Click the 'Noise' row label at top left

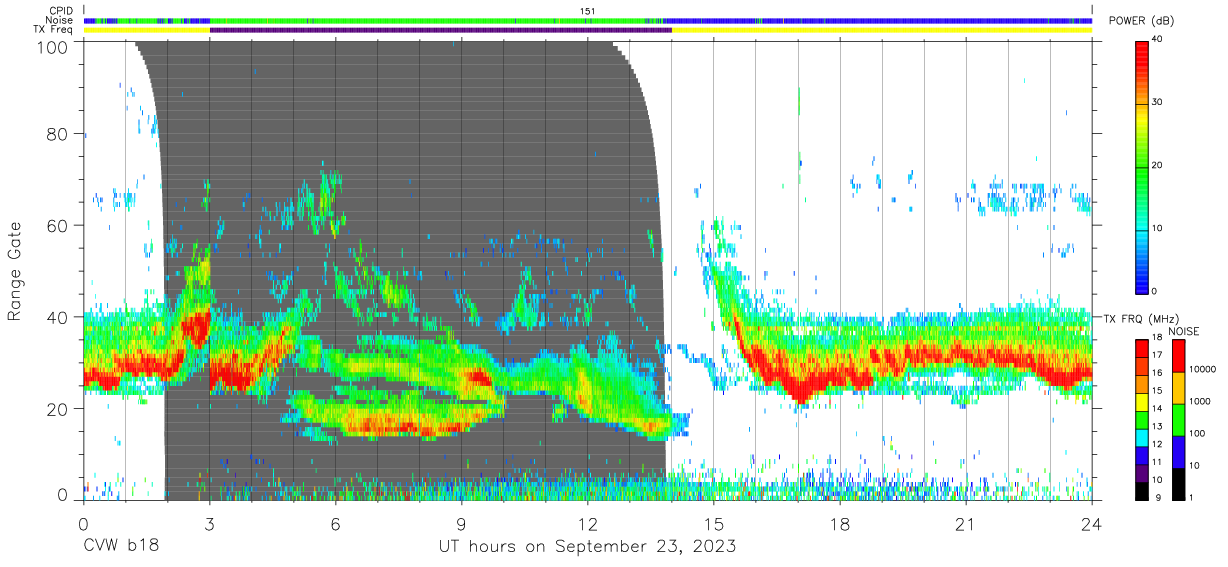61,20
